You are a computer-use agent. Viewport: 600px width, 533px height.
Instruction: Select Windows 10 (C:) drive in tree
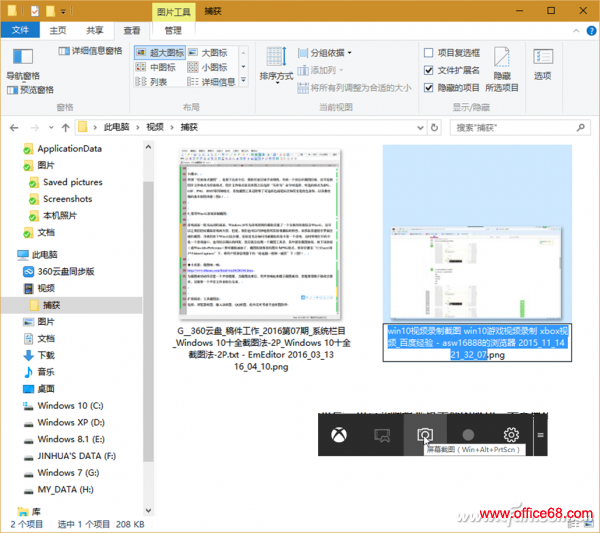tap(70, 407)
